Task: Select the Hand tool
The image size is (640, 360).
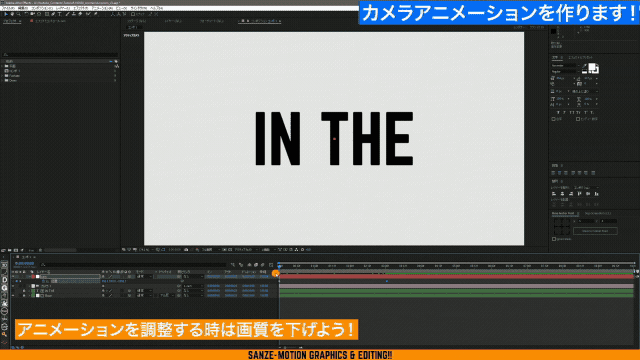Action: pos(12,14)
